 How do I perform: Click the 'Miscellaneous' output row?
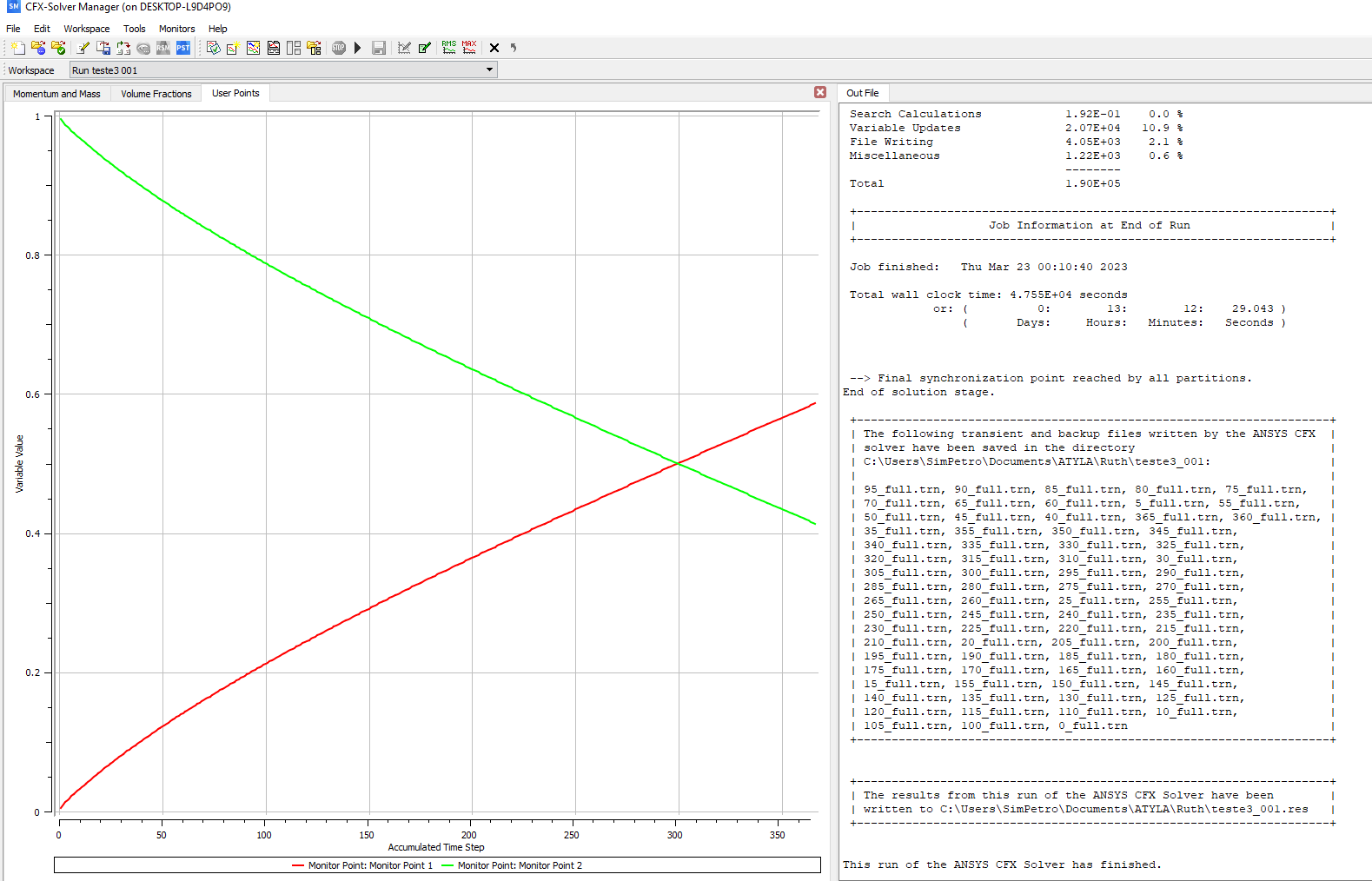pyautogui.click(x=1017, y=156)
